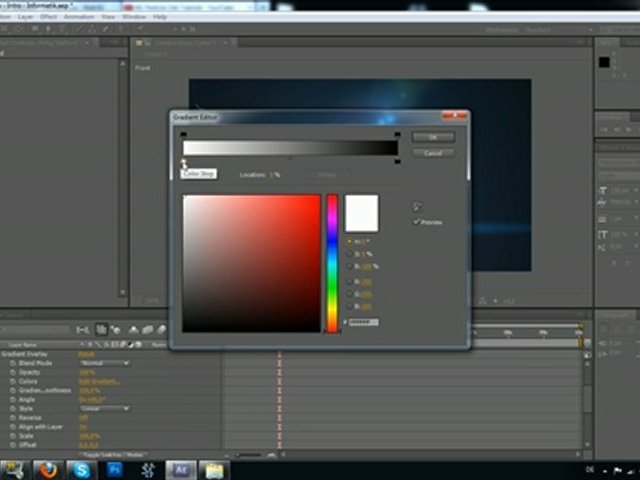Toggle the Opacity stopwatch icon
Image resolution: width=640 pixels, height=480 pixels.
pyautogui.click(x=10, y=372)
